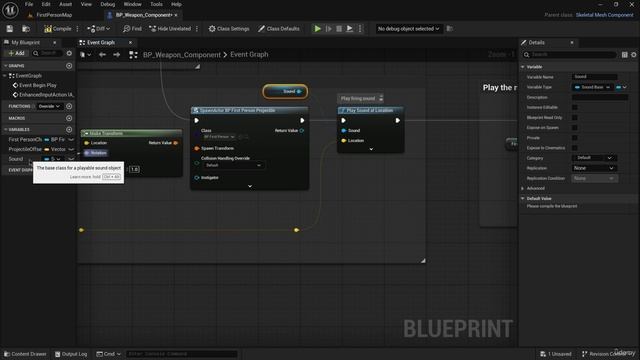Click the My Blueprint search field

point(47,53)
